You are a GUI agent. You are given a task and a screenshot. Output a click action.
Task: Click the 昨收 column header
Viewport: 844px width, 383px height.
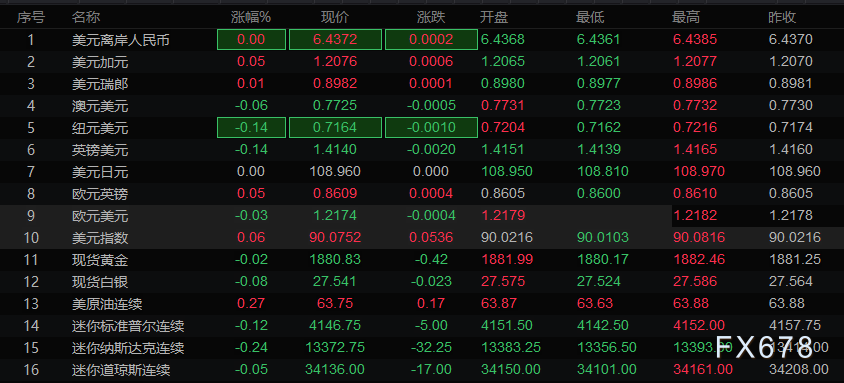(782, 17)
